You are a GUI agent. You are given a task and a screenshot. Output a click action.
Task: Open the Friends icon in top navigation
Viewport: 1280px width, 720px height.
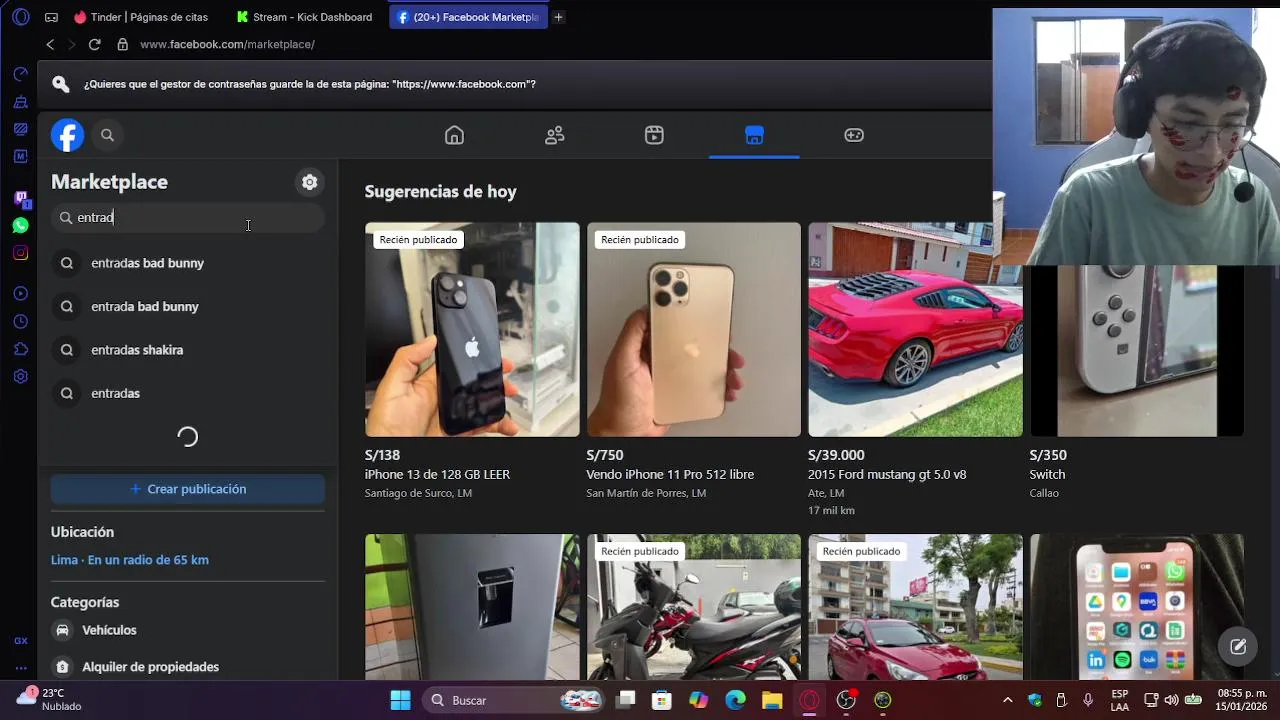[x=554, y=135]
